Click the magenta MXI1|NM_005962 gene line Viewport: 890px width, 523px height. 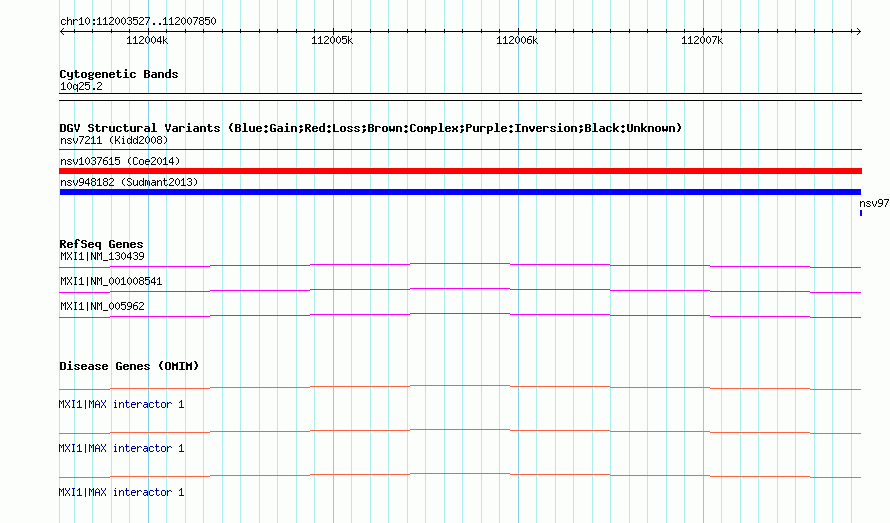(x=460, y=315)
